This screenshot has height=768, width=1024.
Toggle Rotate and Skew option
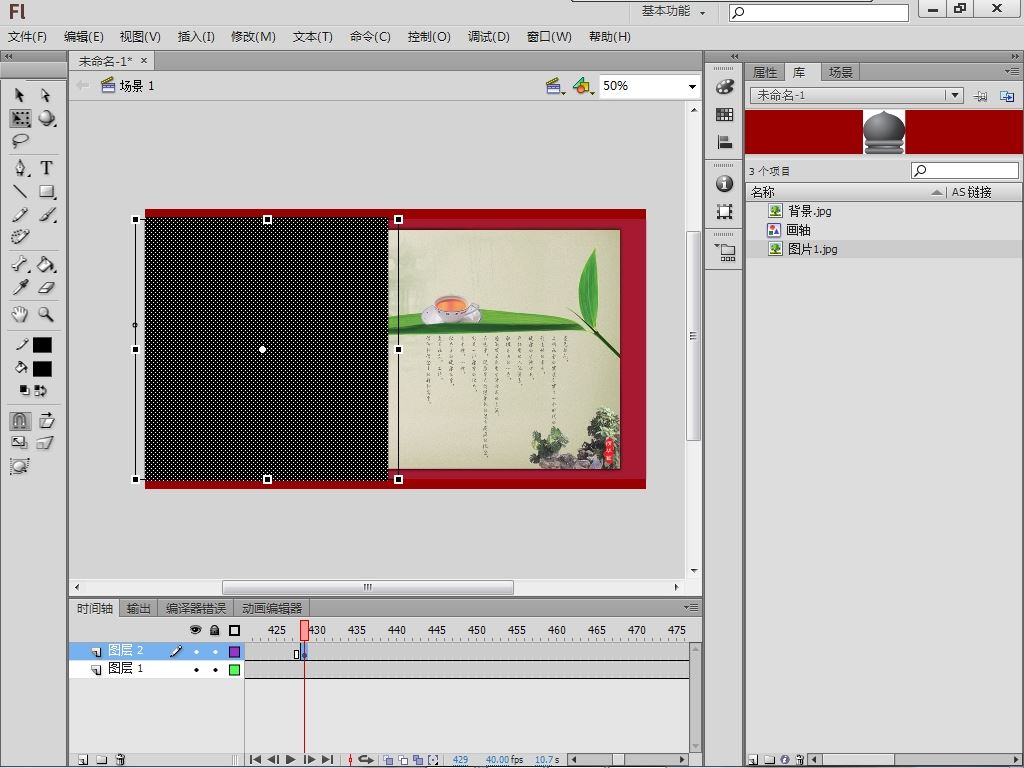point(46,421)
